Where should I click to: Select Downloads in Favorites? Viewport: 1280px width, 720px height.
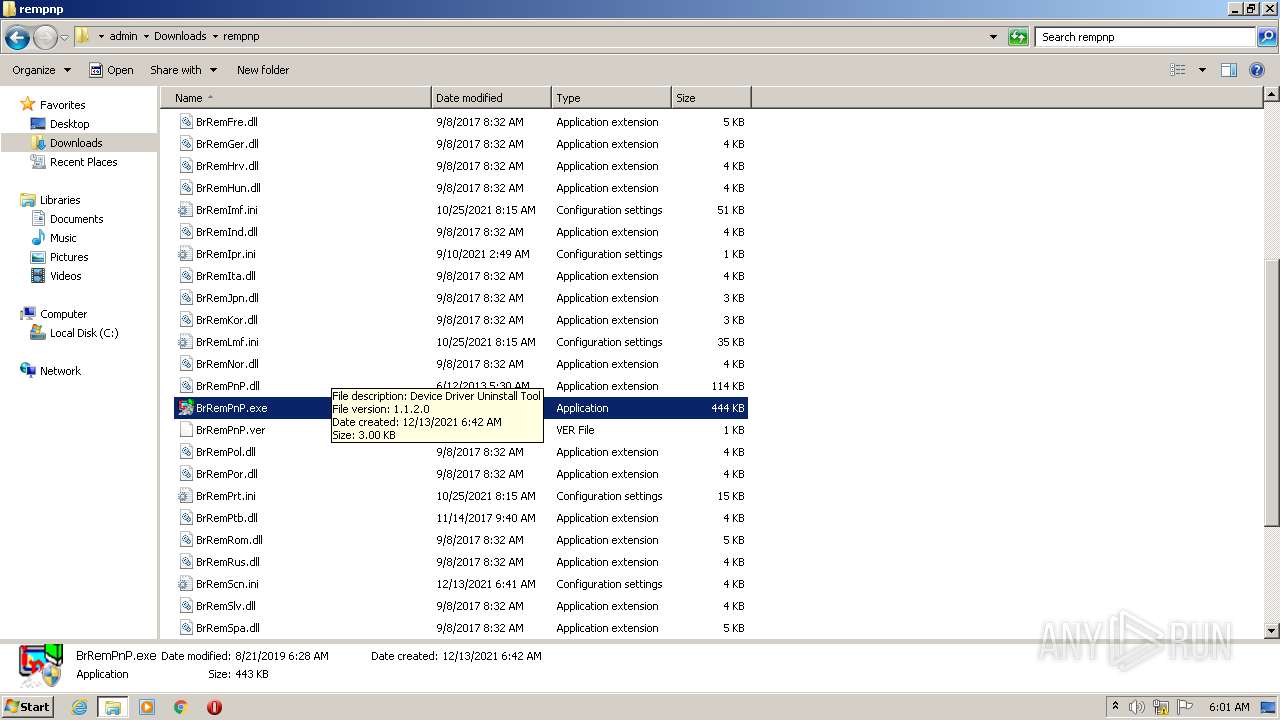click(78, 143)
